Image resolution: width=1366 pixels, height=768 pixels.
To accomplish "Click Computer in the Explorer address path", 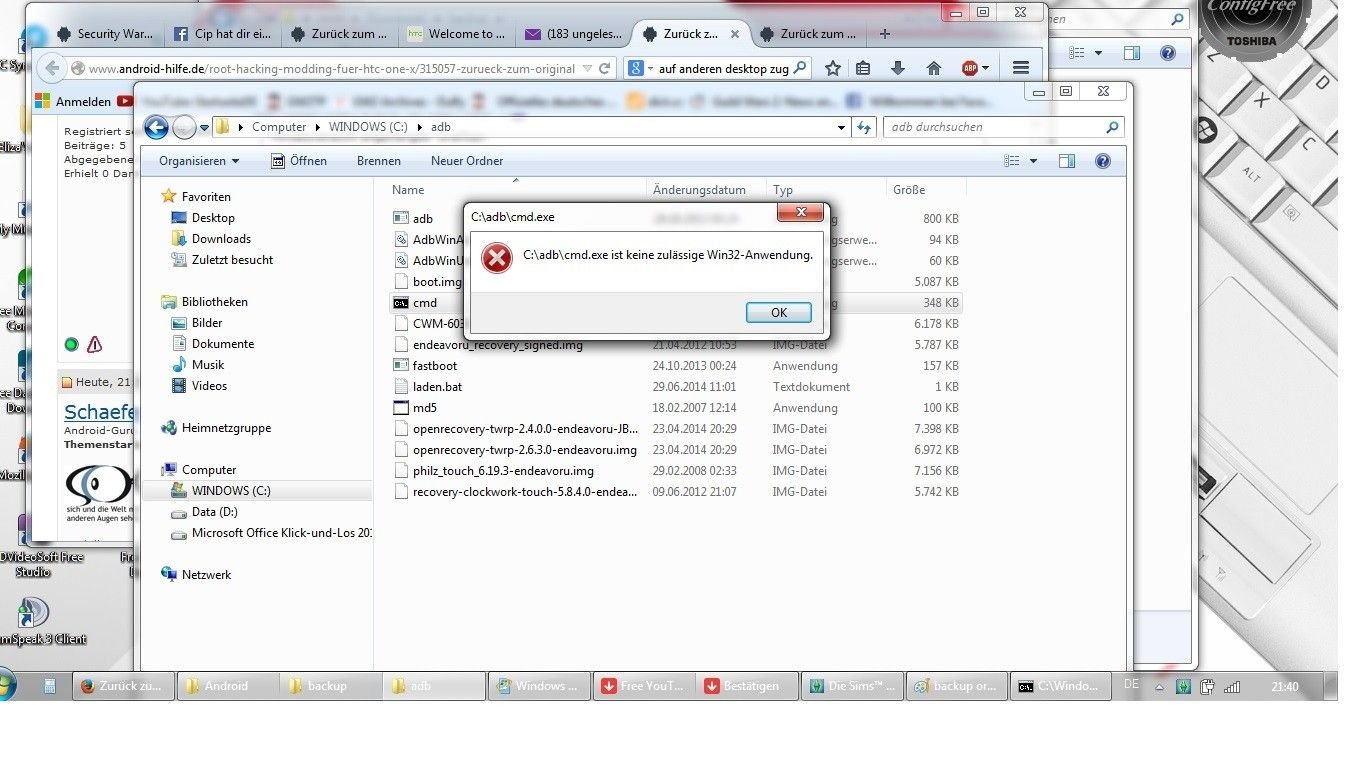I will click(x=279, y=127).
